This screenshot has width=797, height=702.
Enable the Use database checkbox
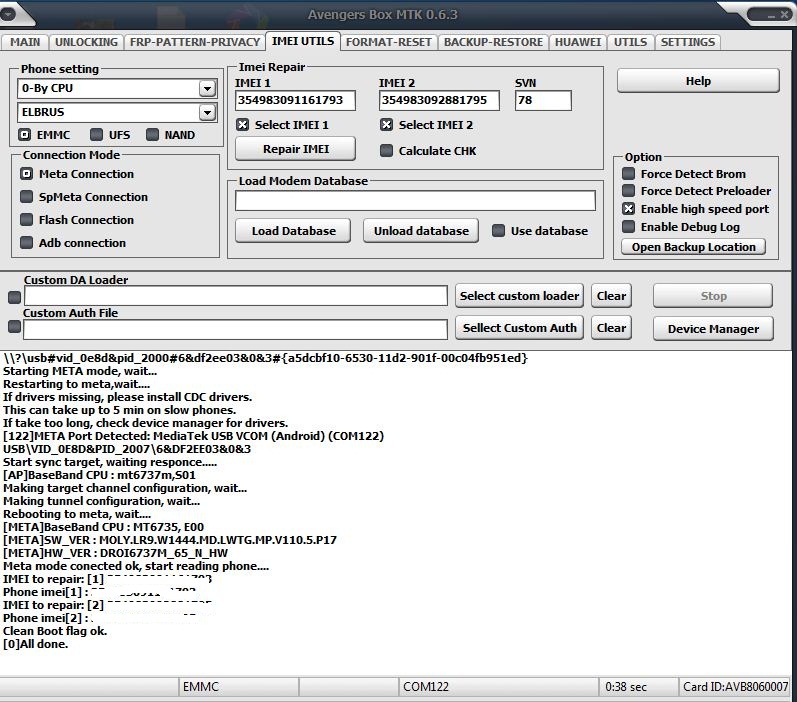[499, 231]
